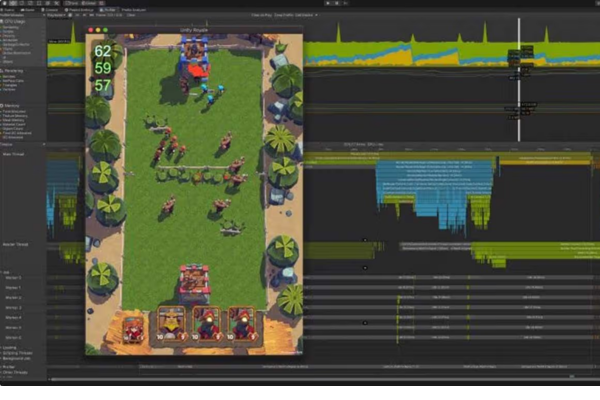Collapse the Loading threads group

point(3,348)
